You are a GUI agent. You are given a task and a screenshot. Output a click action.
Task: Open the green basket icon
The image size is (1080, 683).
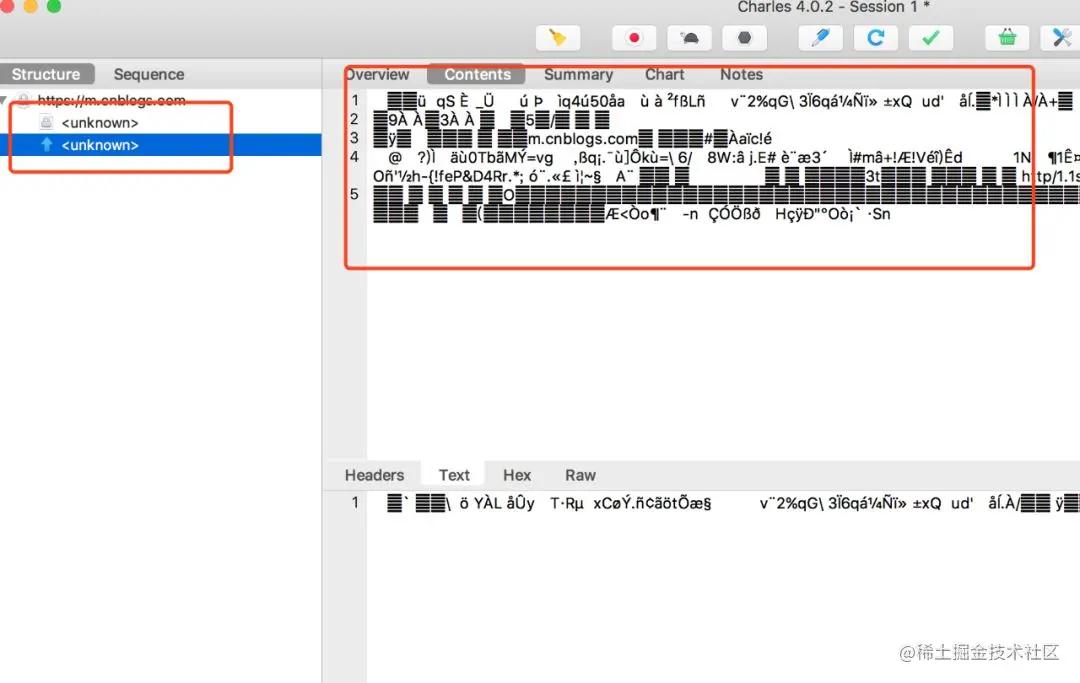click(x=1007, y=38)
